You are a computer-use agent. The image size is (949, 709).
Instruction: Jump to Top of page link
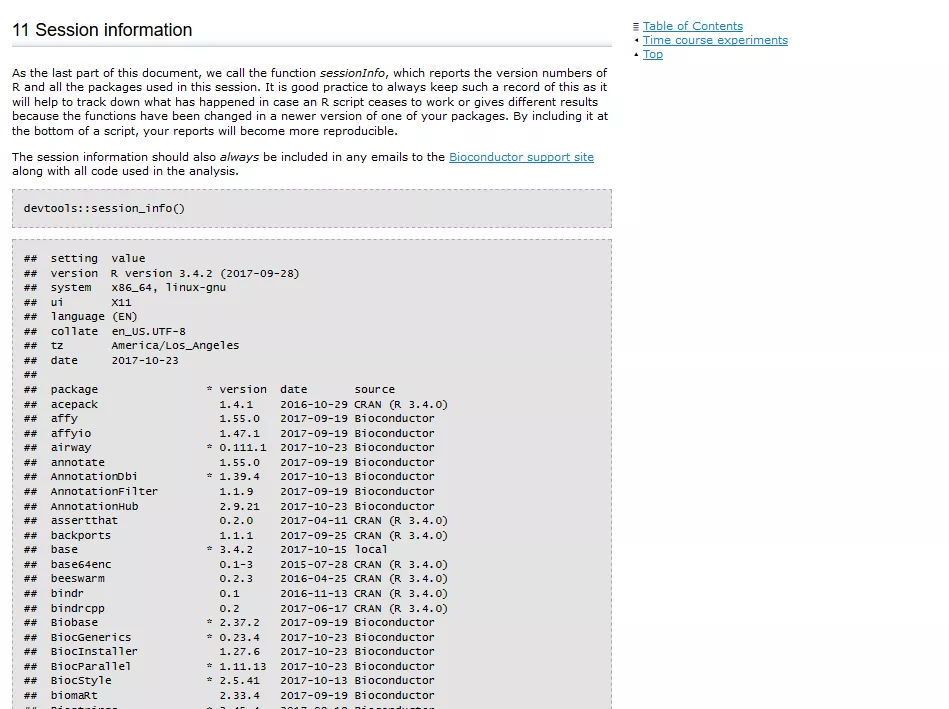652,54
